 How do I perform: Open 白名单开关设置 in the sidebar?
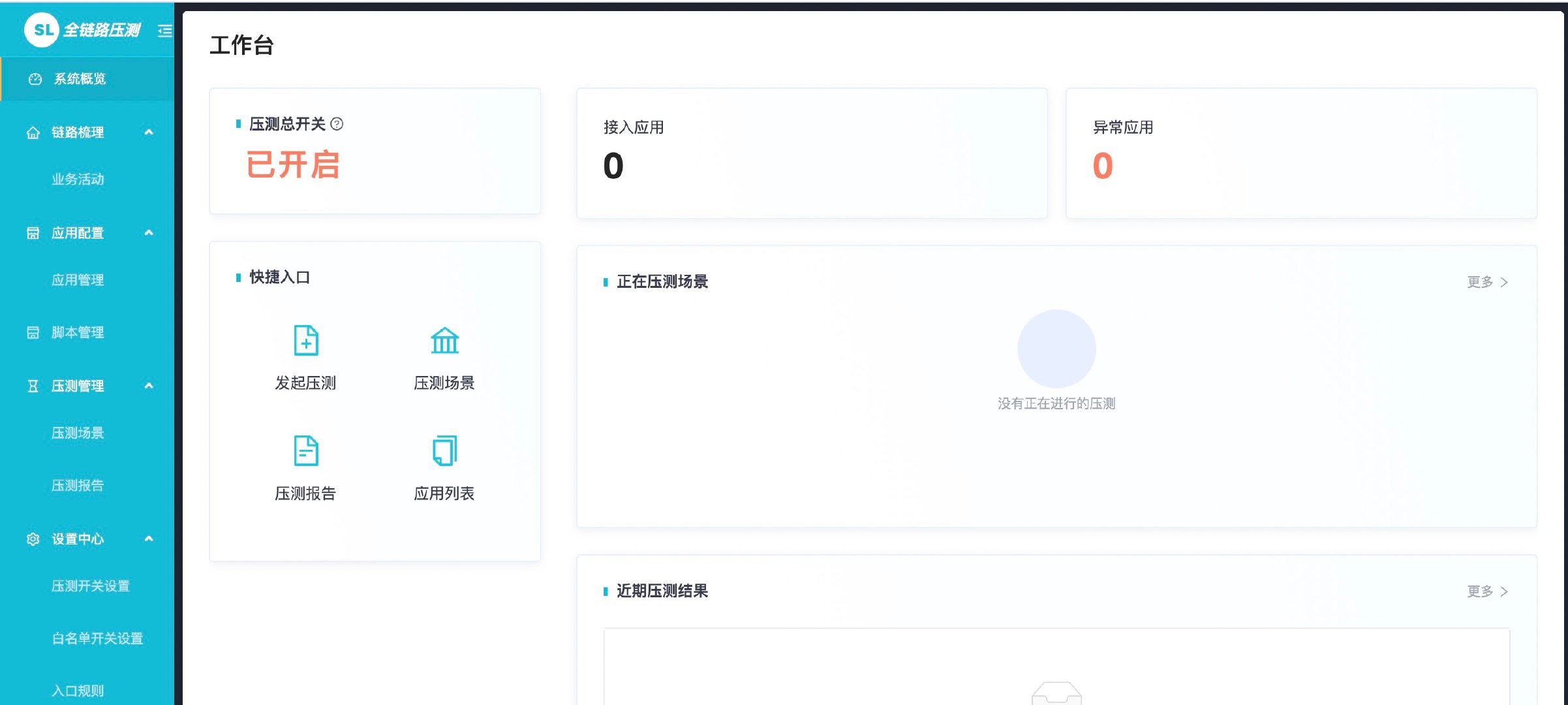(x=97, y=638)
